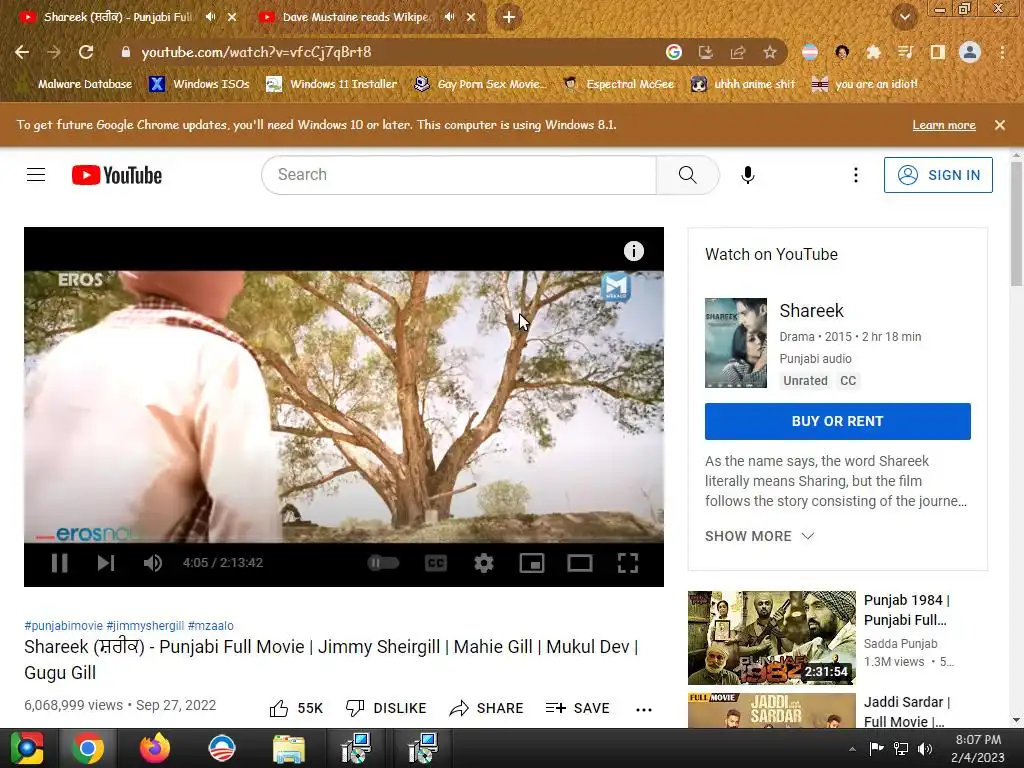Click Learn more in update notice
1024x768 pixels.
click(944, 125)
